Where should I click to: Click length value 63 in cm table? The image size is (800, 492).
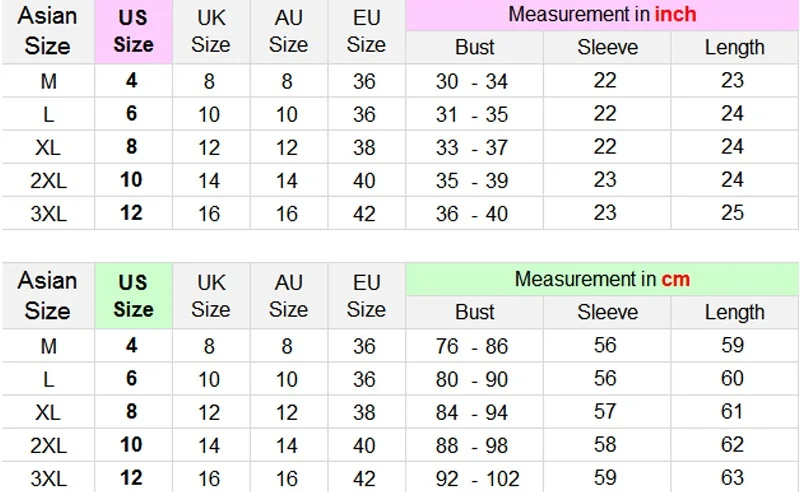tap(735, 478)
